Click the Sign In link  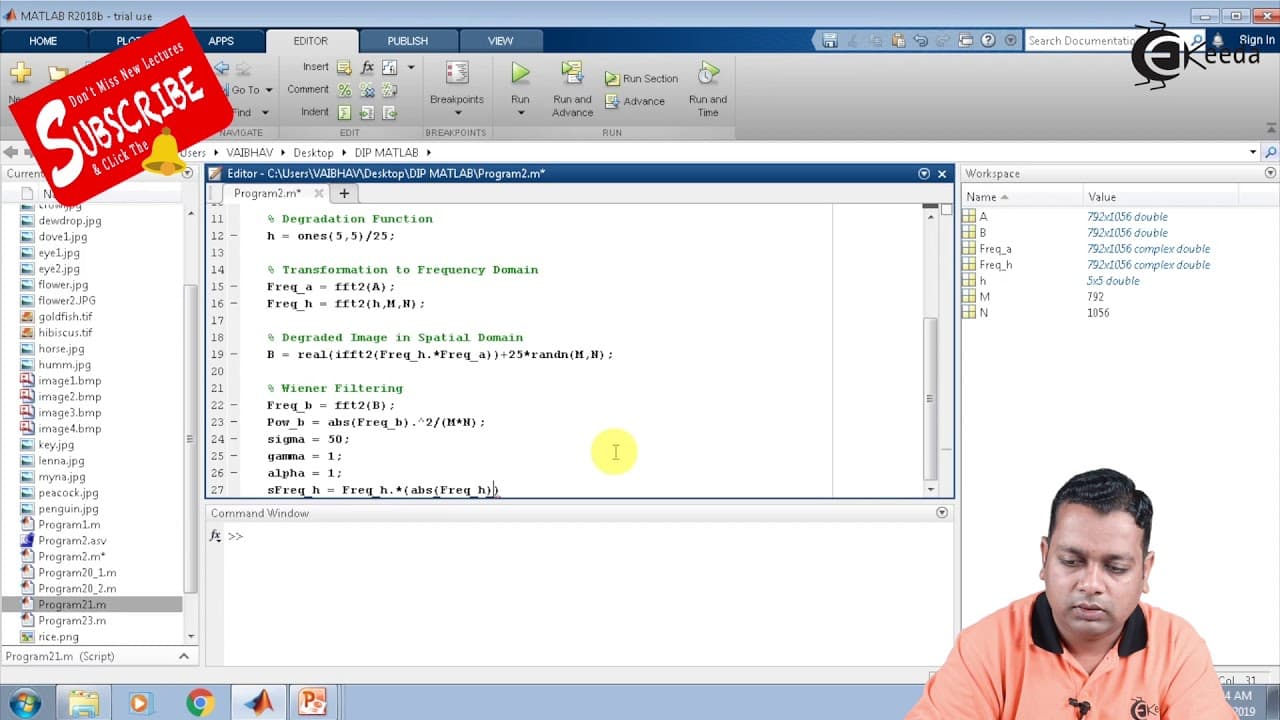pos(1257,41)
